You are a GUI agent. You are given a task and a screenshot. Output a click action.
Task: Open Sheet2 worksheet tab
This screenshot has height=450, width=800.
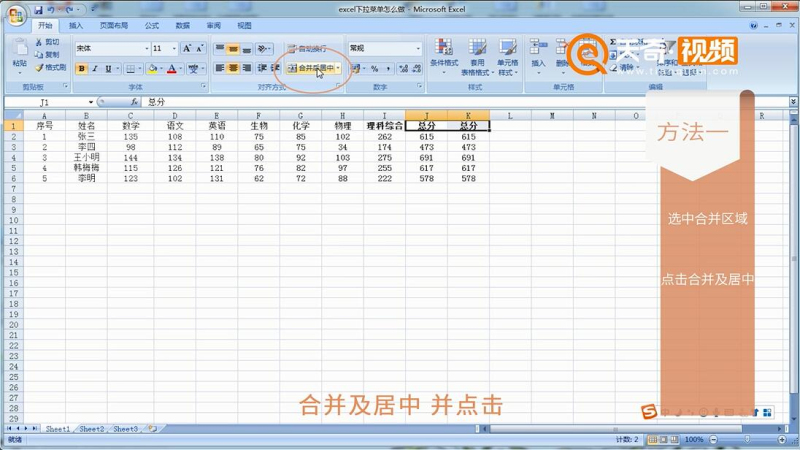tap(92, 429)
